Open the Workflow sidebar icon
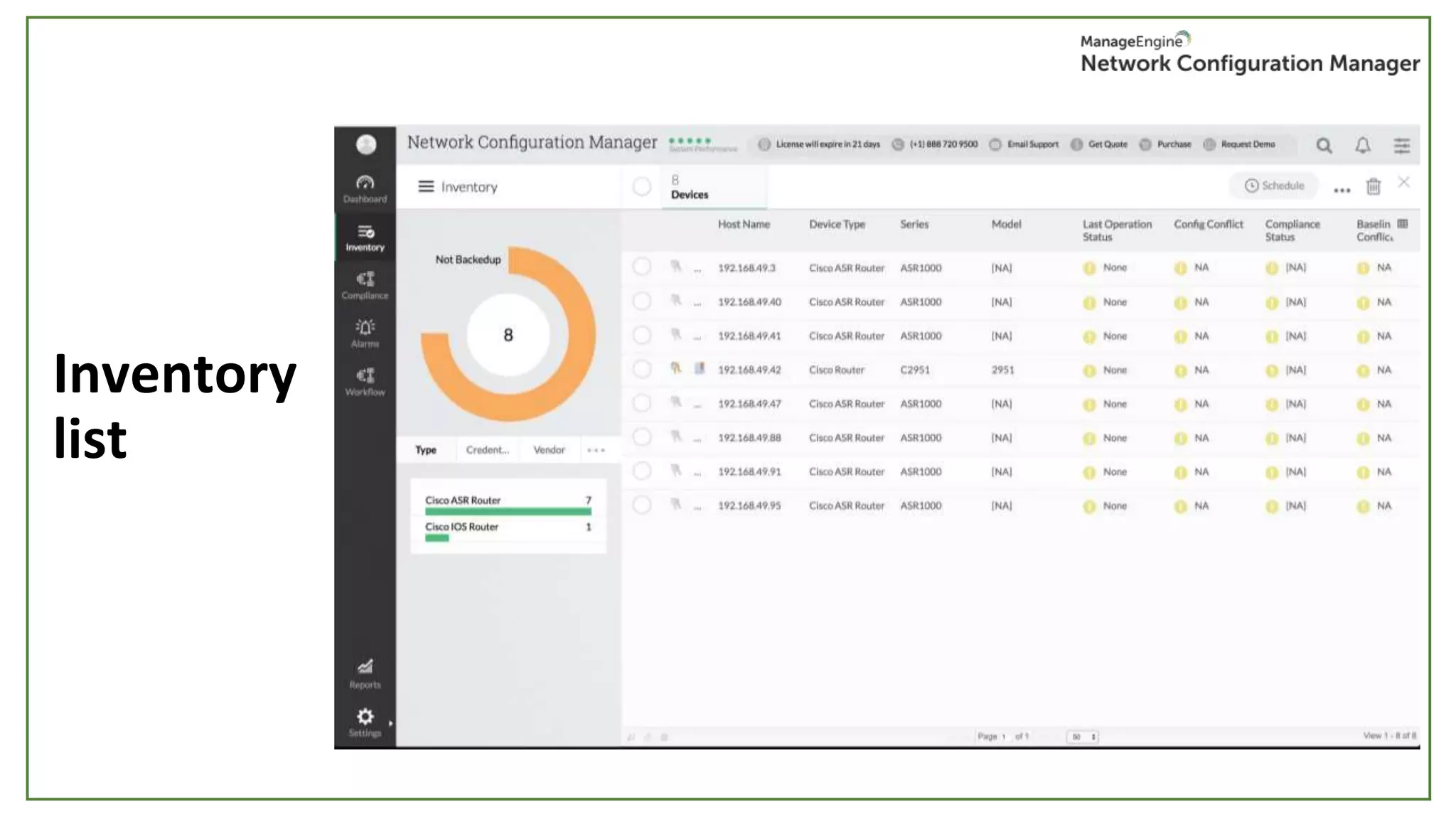1456x819 pixels. [x=365, y=381]
